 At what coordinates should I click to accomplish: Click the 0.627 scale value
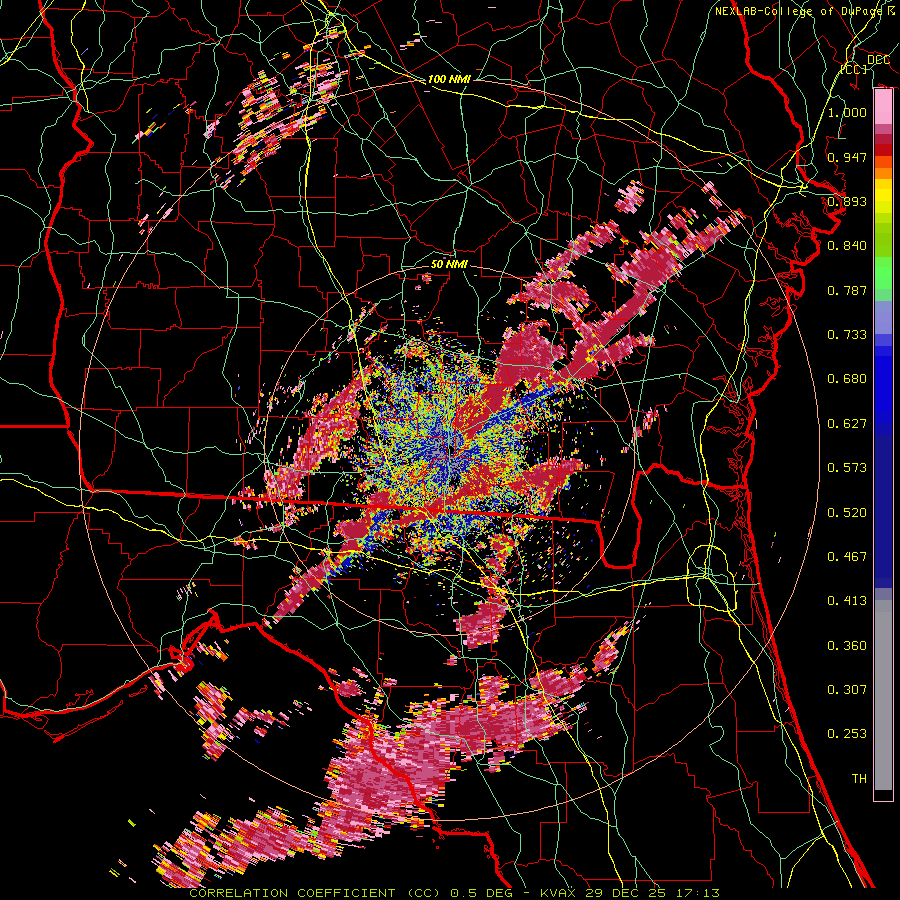847,424
